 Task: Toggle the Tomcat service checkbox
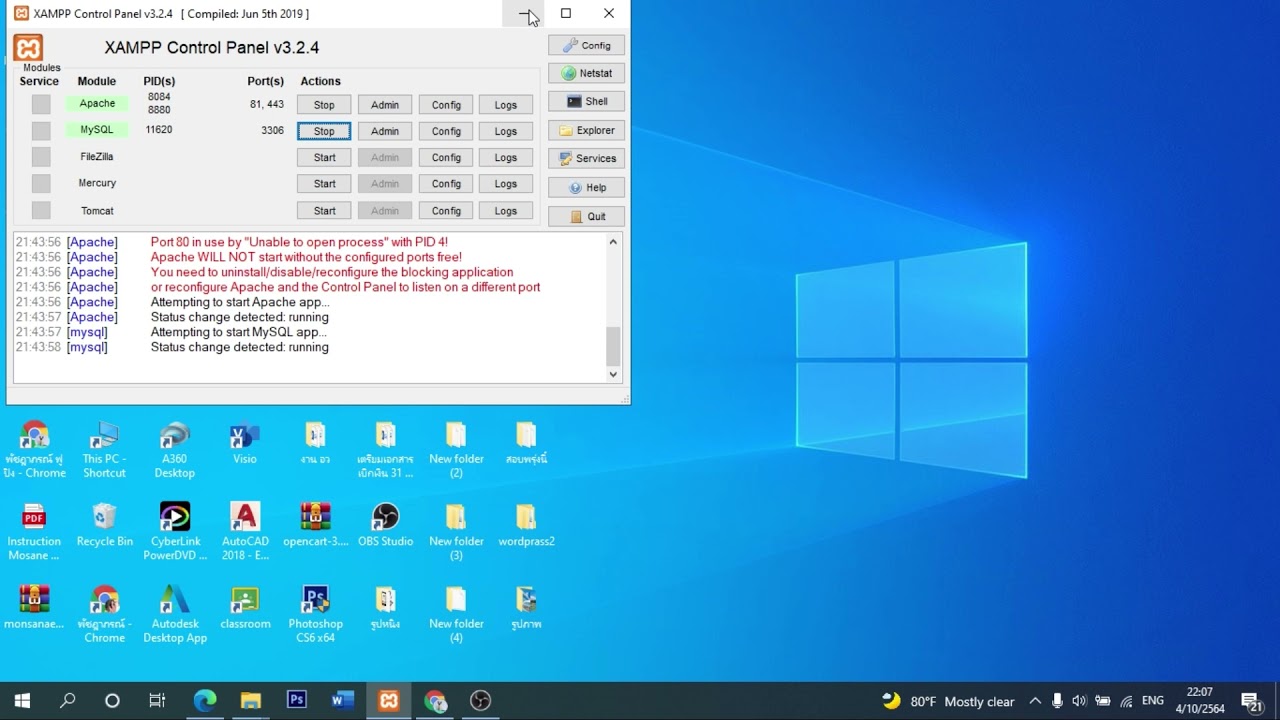[x=40, y=210]
